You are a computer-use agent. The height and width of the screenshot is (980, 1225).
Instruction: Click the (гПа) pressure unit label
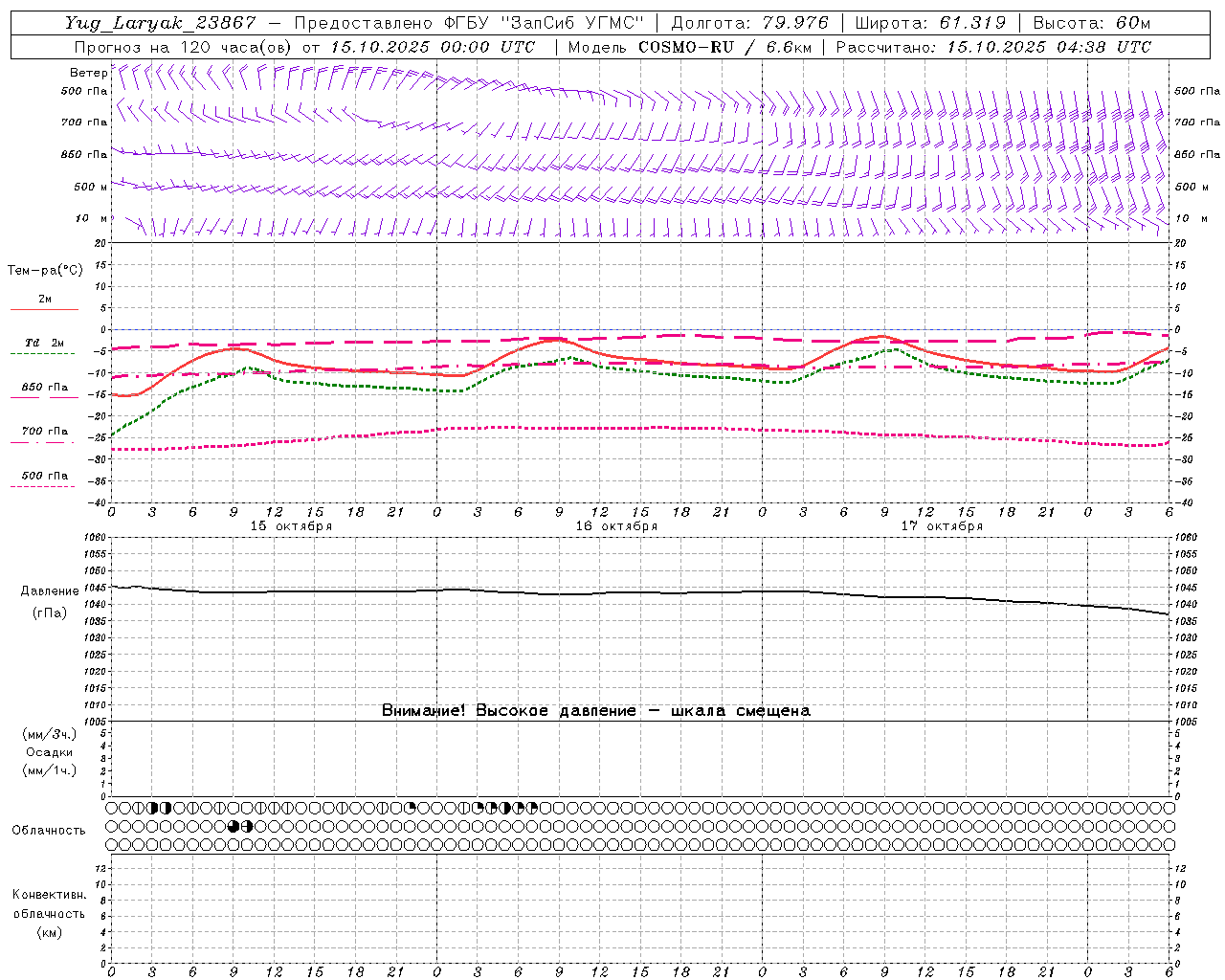[x=50, y=613]
